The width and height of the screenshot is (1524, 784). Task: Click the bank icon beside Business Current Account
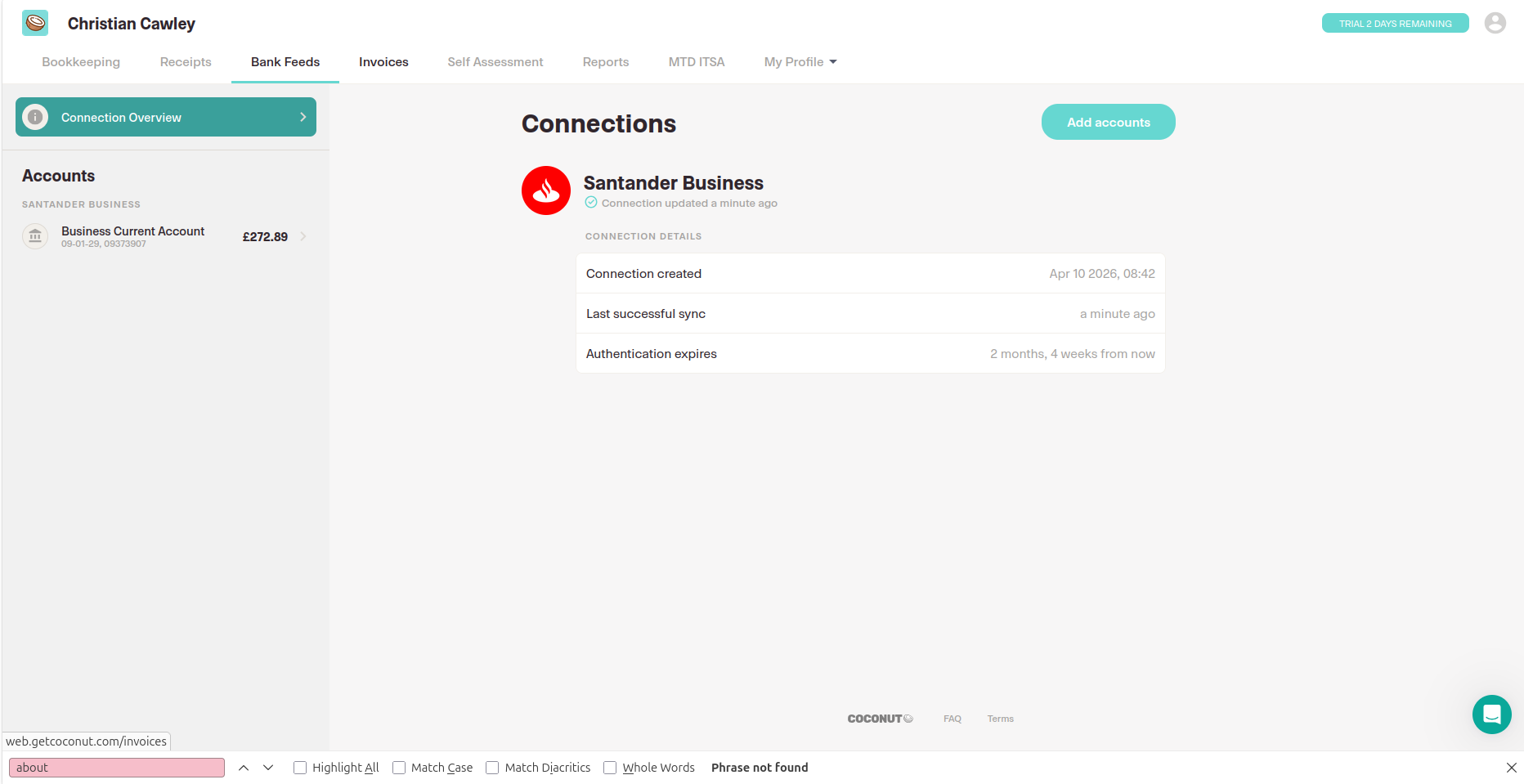[x=35, y=236]
